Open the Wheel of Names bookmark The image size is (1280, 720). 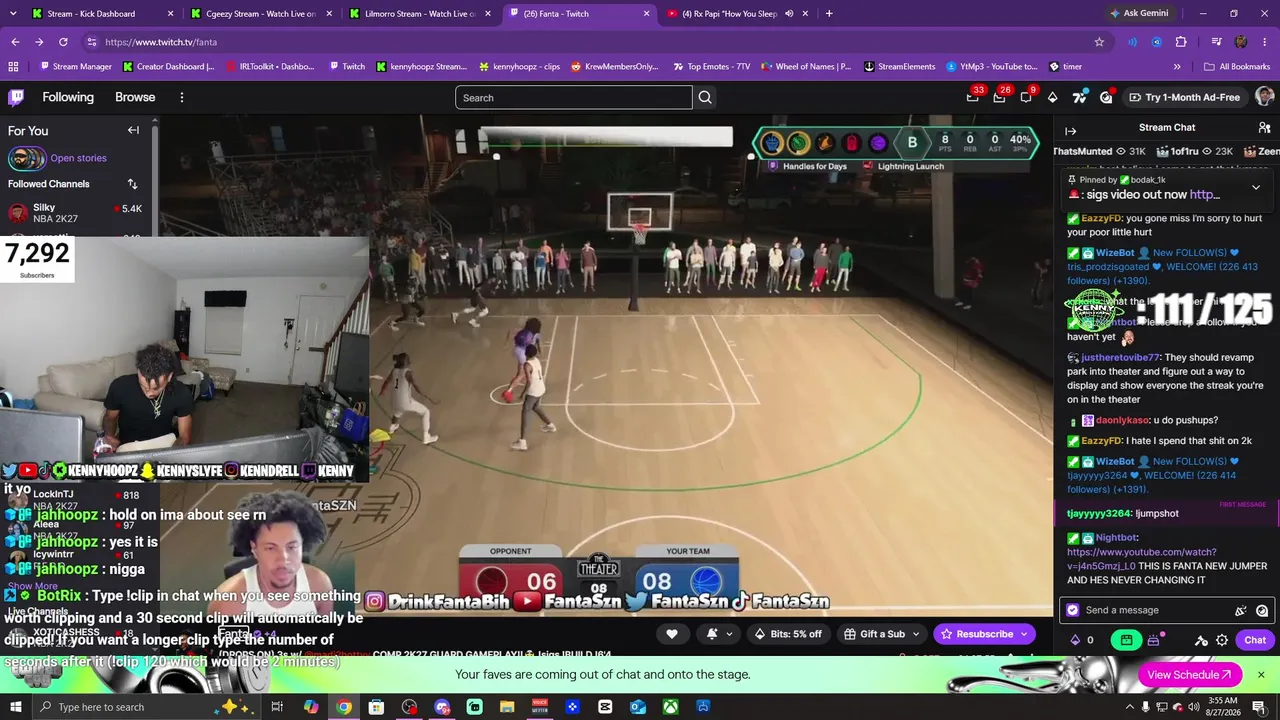coord(805,67)
